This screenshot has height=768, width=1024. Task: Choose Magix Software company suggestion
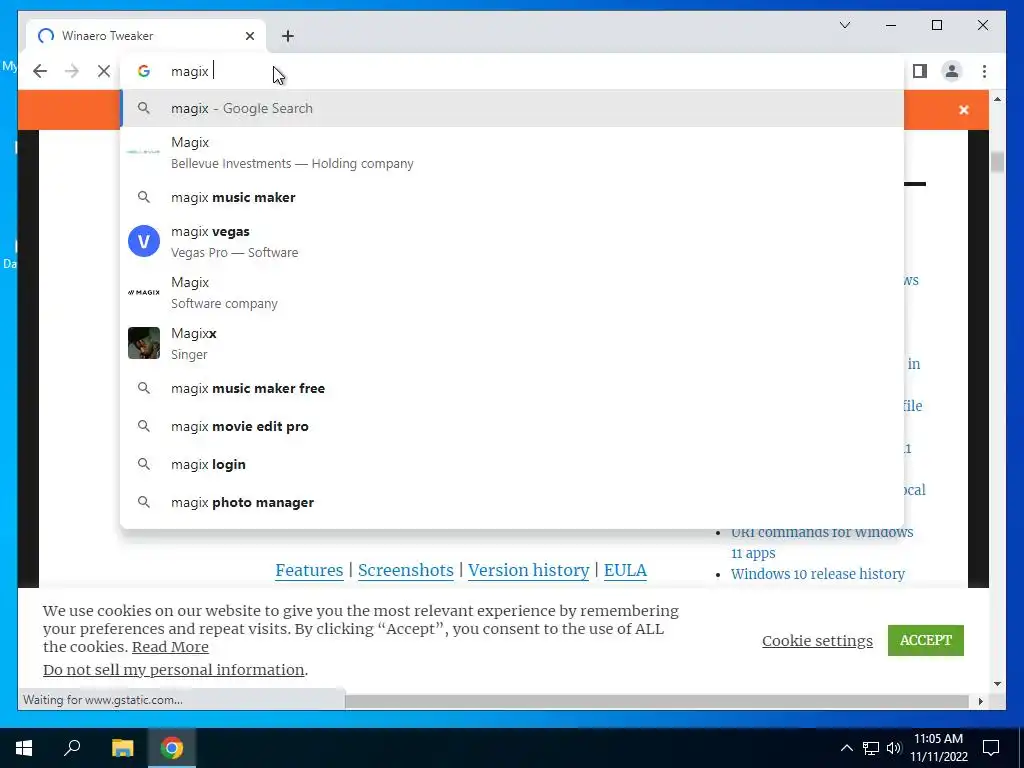pos(512,293)
